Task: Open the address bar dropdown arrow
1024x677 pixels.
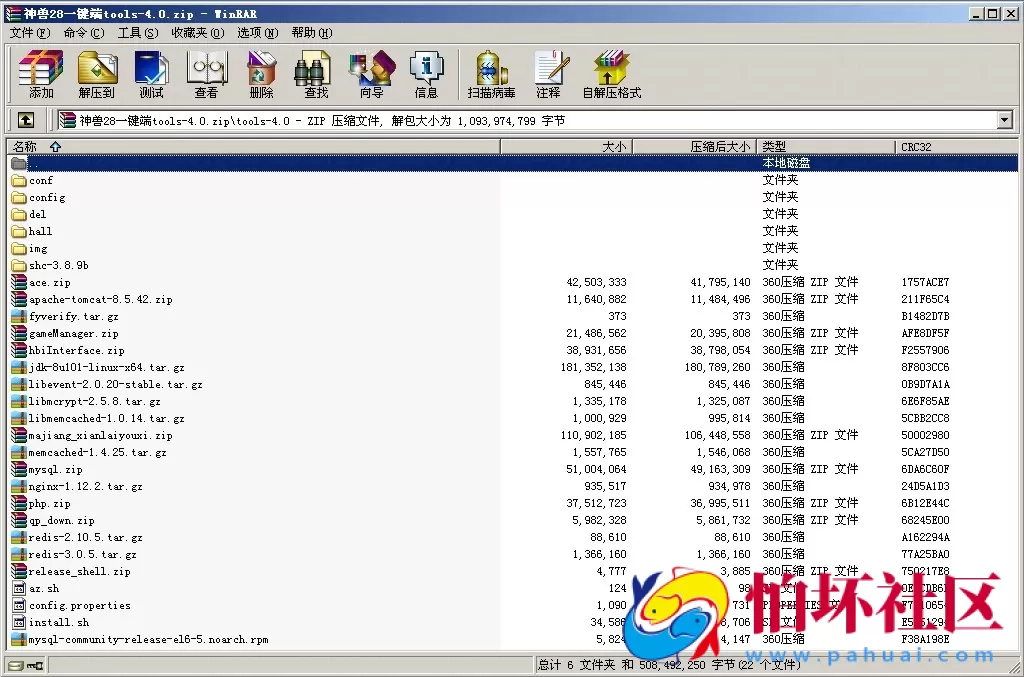Action: 1006,119
